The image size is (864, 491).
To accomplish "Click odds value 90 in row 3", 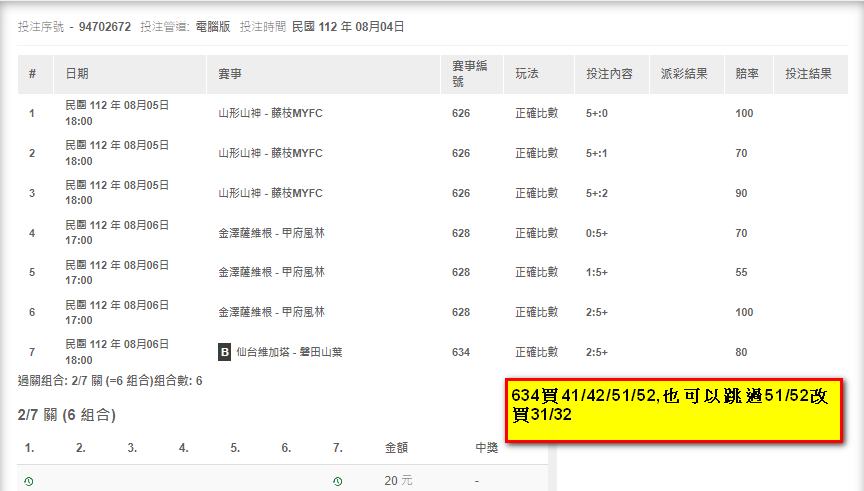I will coord(741,193).
